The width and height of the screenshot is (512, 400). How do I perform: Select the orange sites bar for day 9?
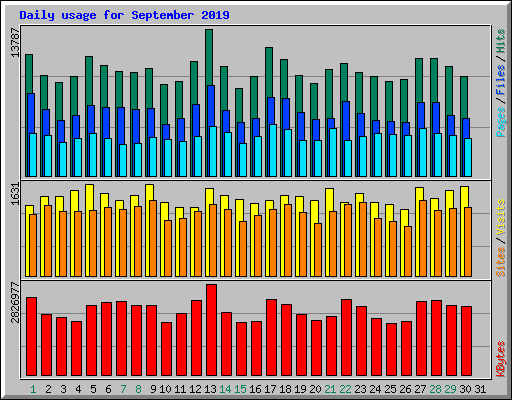(153, 238)
